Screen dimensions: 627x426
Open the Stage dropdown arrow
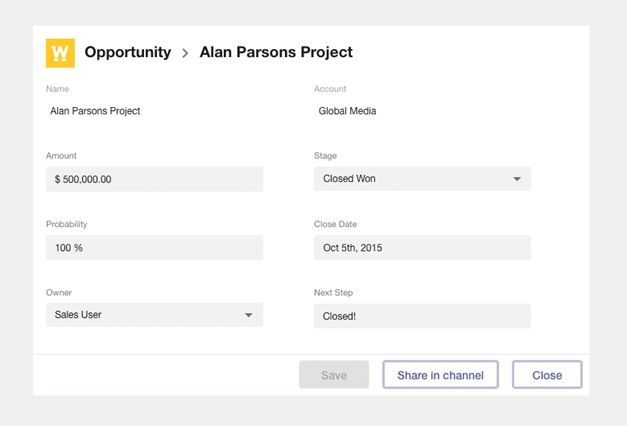pyautogui.click(x=517, y=179)
